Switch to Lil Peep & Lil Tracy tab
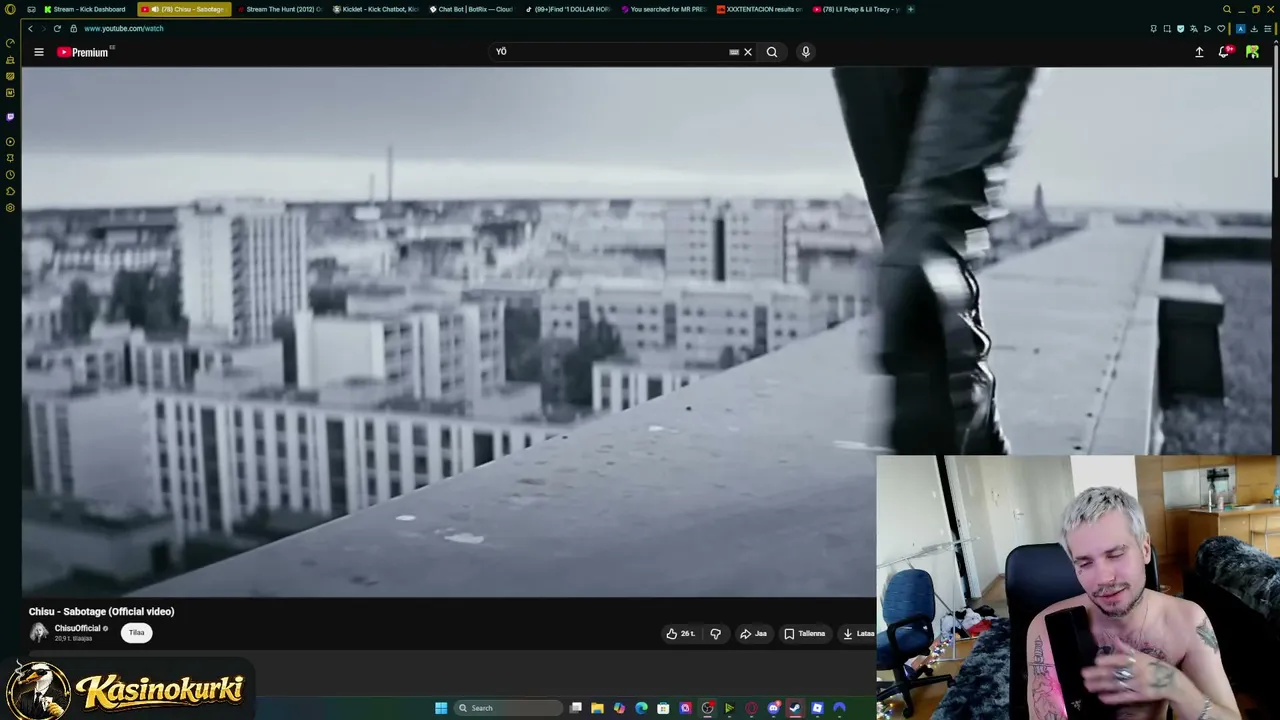Image resolution: width=1280 pixels, height=720 pixels. (856, 9)
